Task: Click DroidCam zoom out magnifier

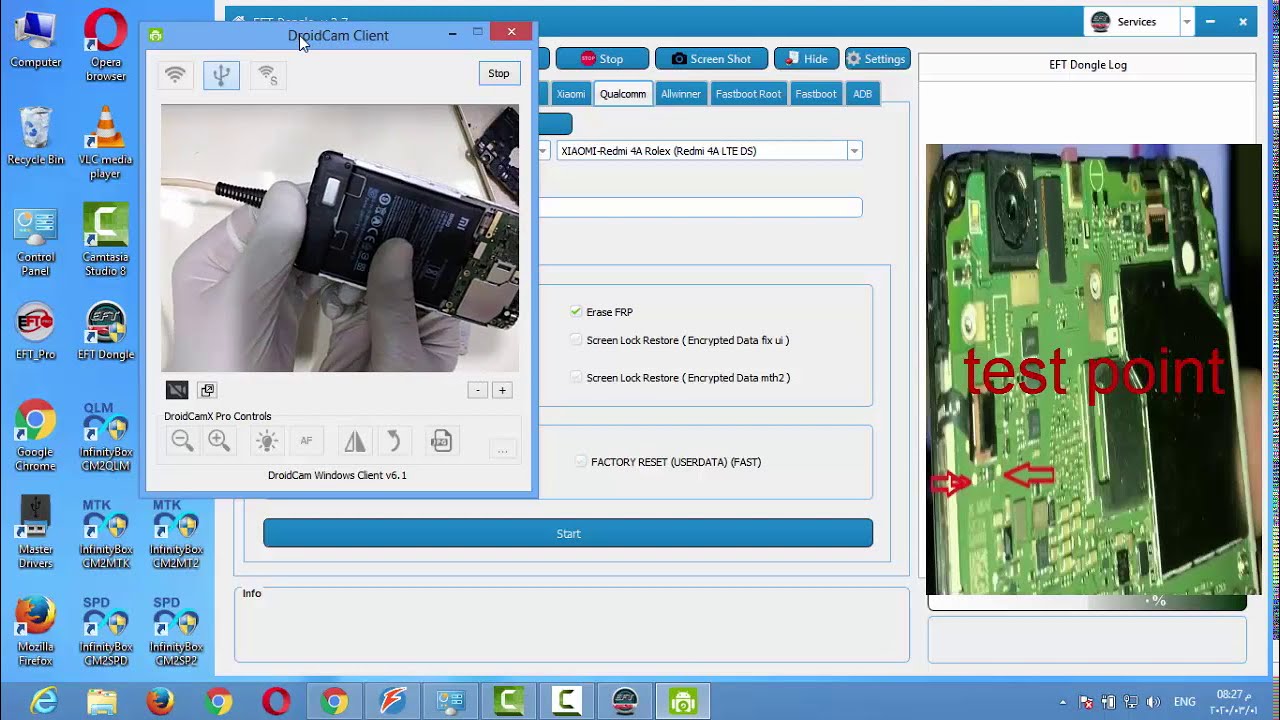Action: 182,441
